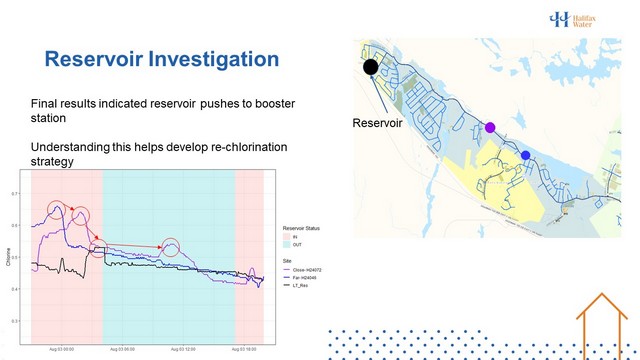
Task: Select the Far-H24046 legend entry
Action: pyautogui.click(x=300, y=278)
